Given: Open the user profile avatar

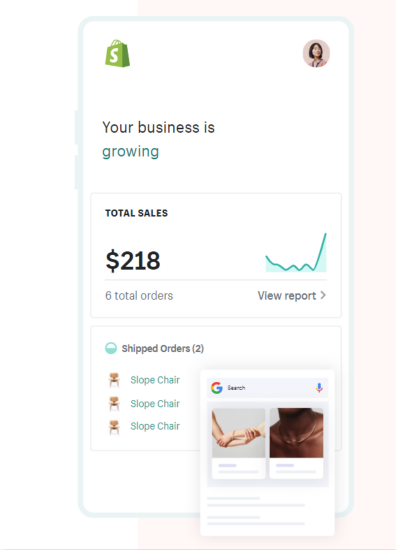Looking at the screenshot, I should 316,53.
